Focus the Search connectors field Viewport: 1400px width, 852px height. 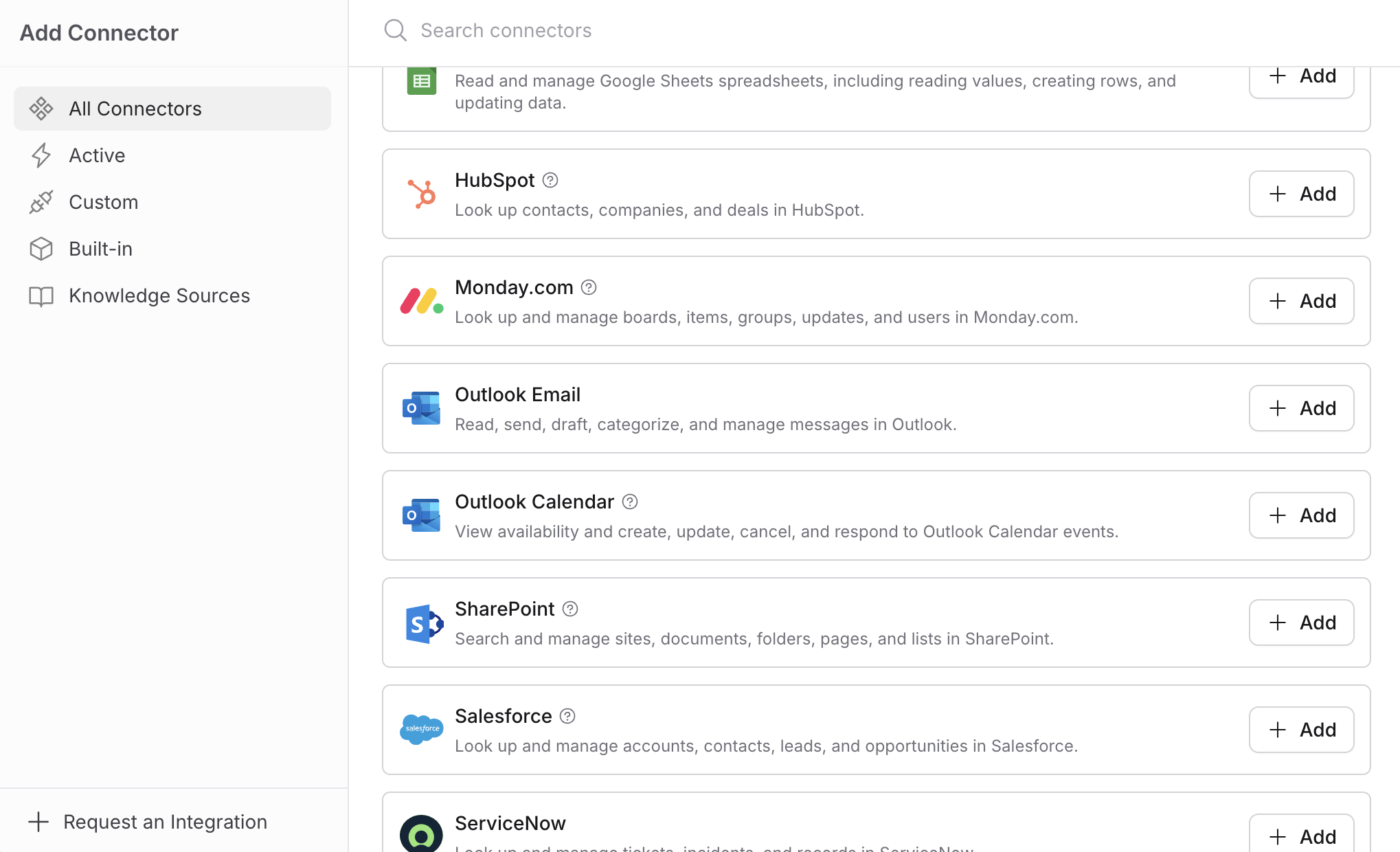point(872,30)
